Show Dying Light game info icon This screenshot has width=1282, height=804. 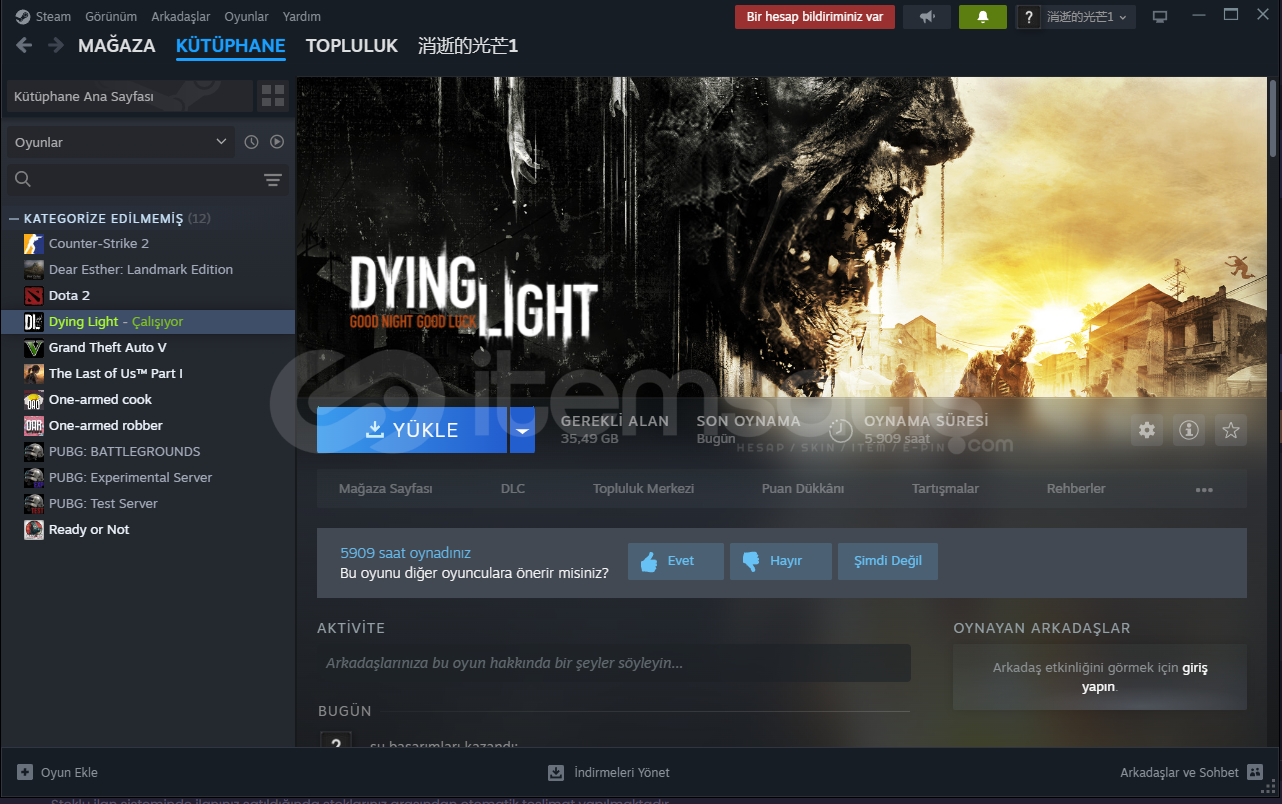pos(1189,430)
